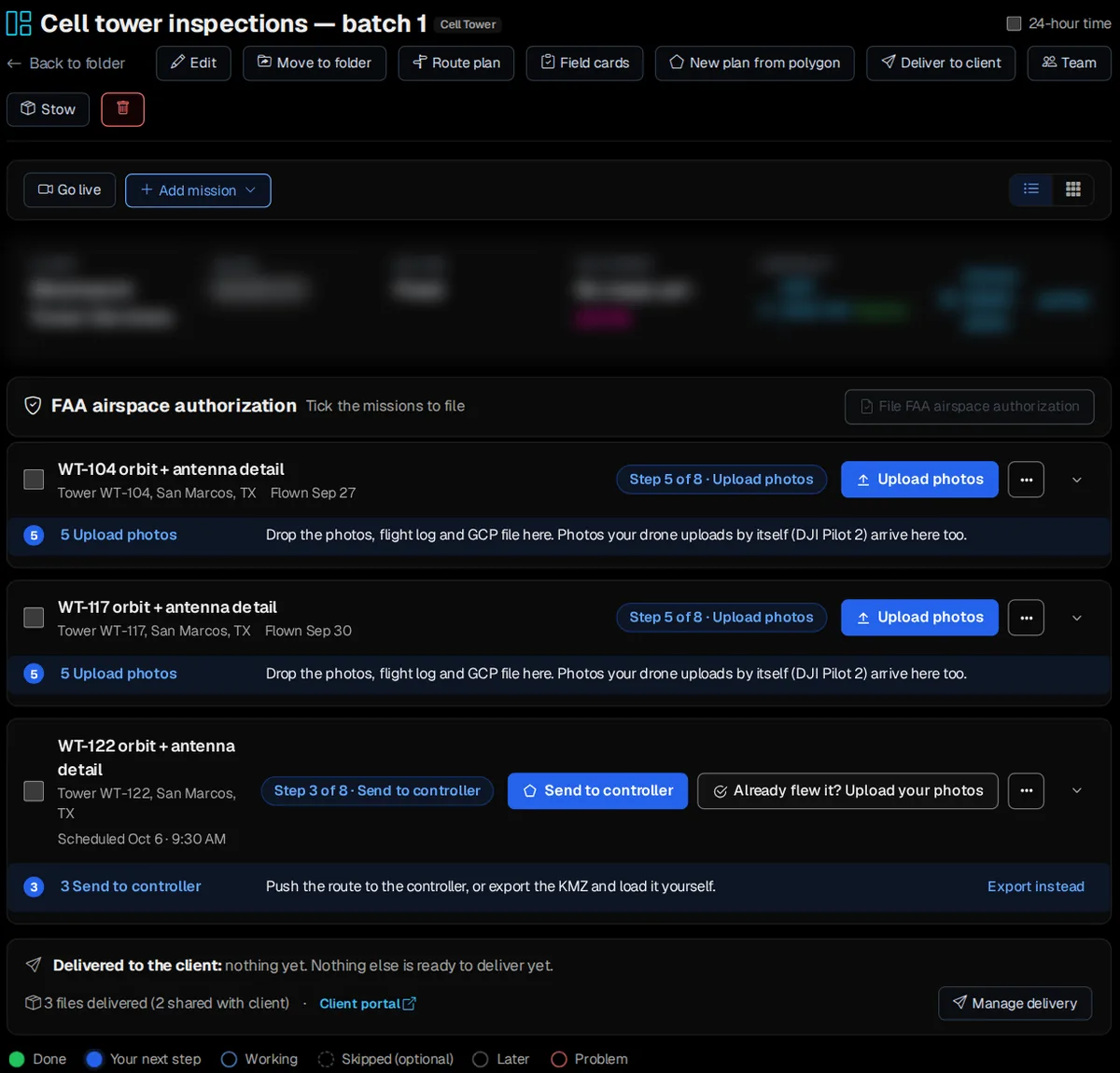Tick the WT-117 mission checkbox

point(34,618)
